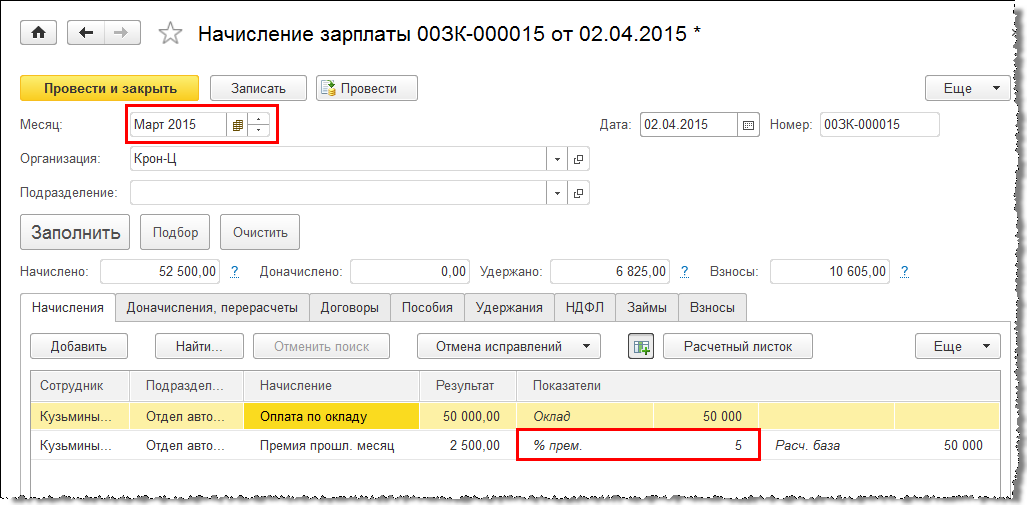Expand the Подразделение dropdown list
This screenshot has width=1027, height=505.
[557, 192]
